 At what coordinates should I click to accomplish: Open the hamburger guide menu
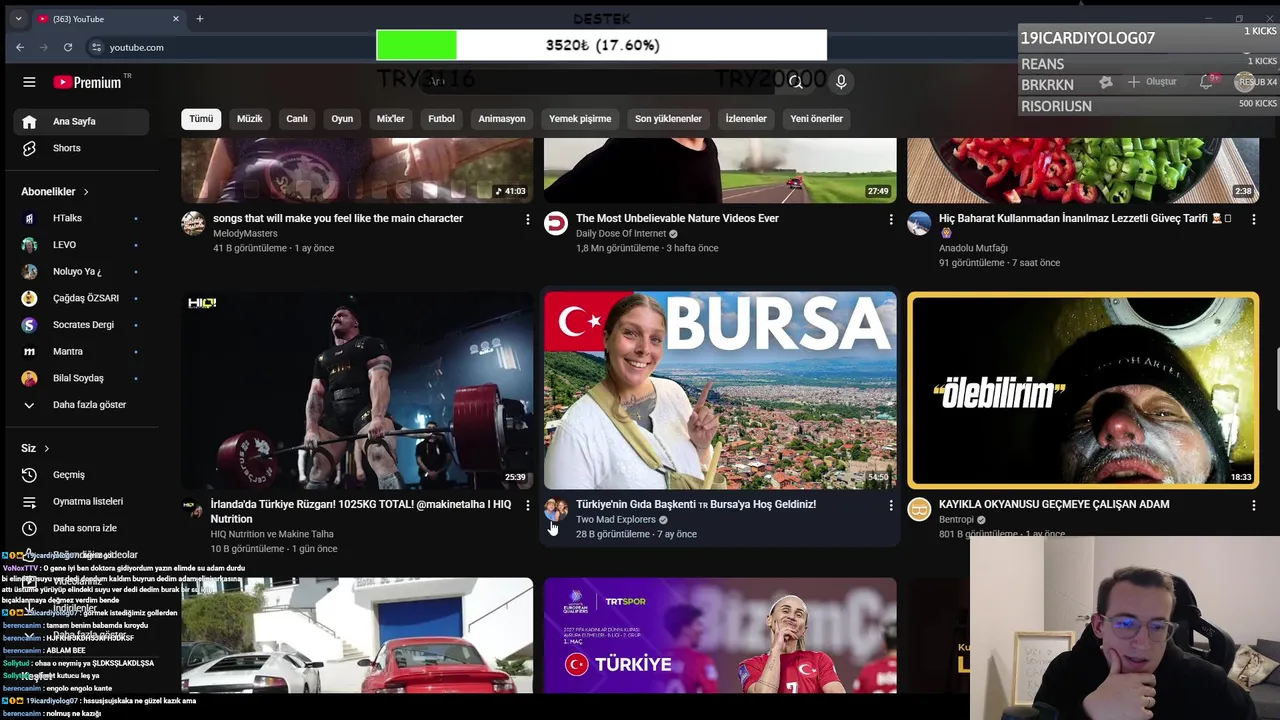29,82
